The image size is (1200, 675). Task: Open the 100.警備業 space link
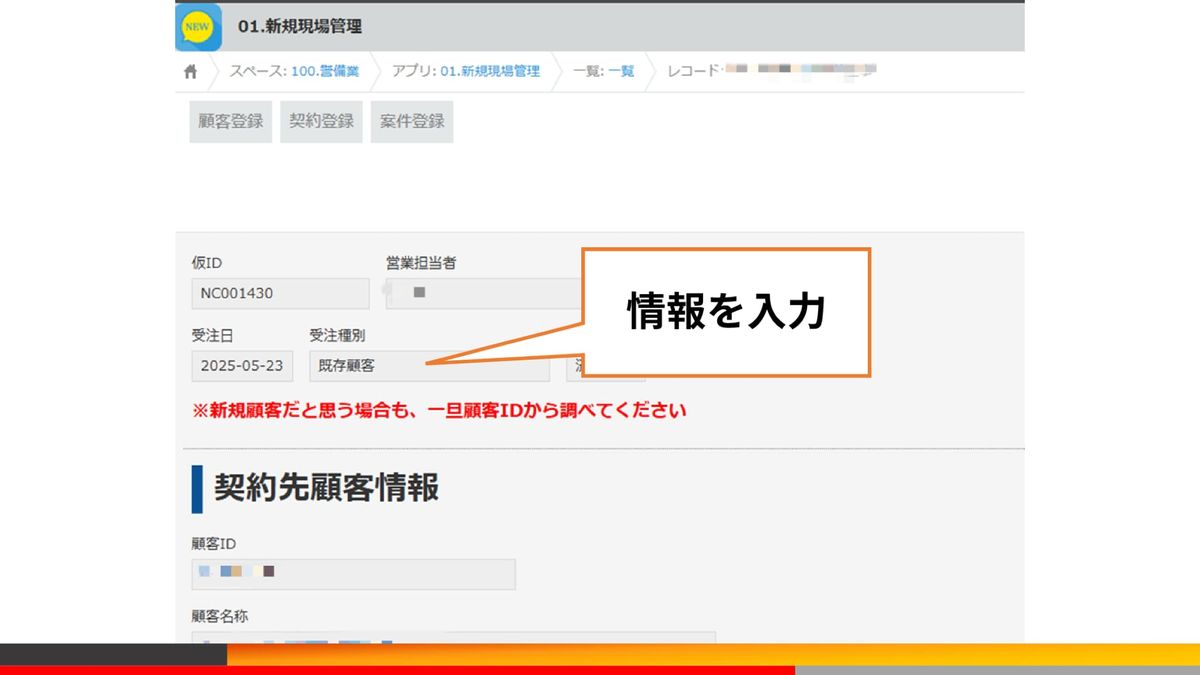click(325, 72)
